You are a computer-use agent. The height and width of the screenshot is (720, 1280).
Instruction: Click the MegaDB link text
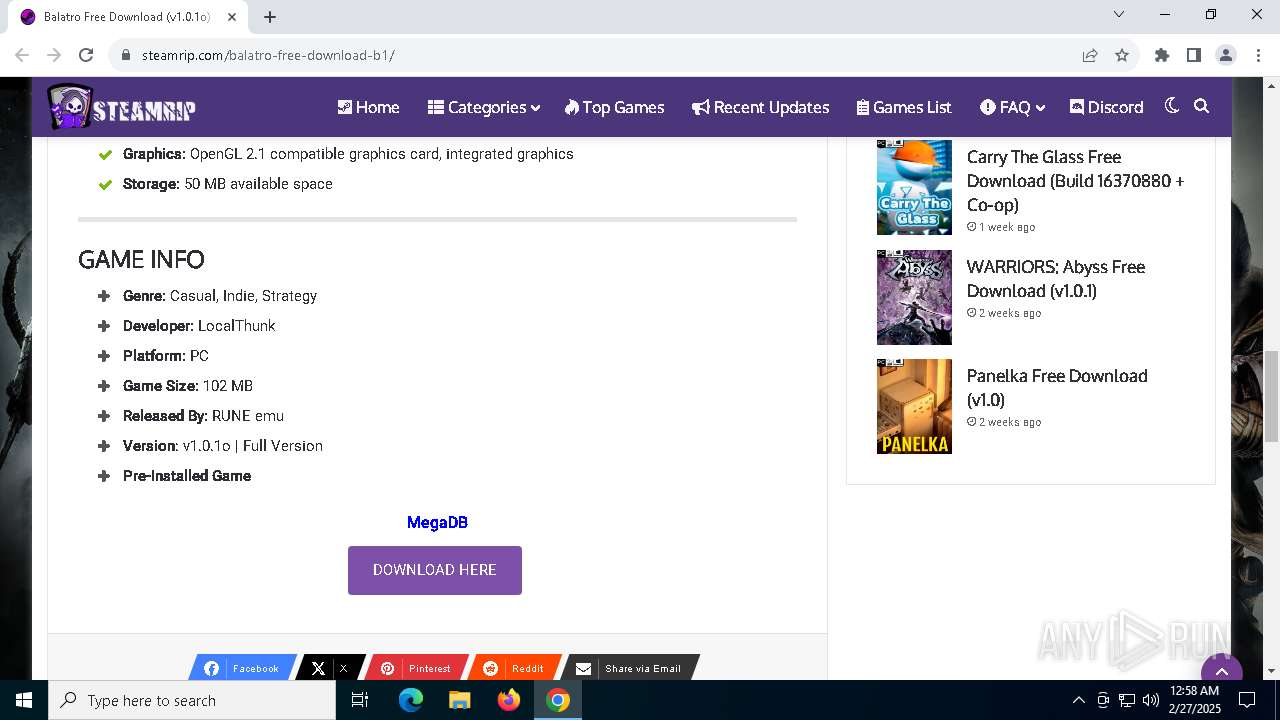coord(437,522)
